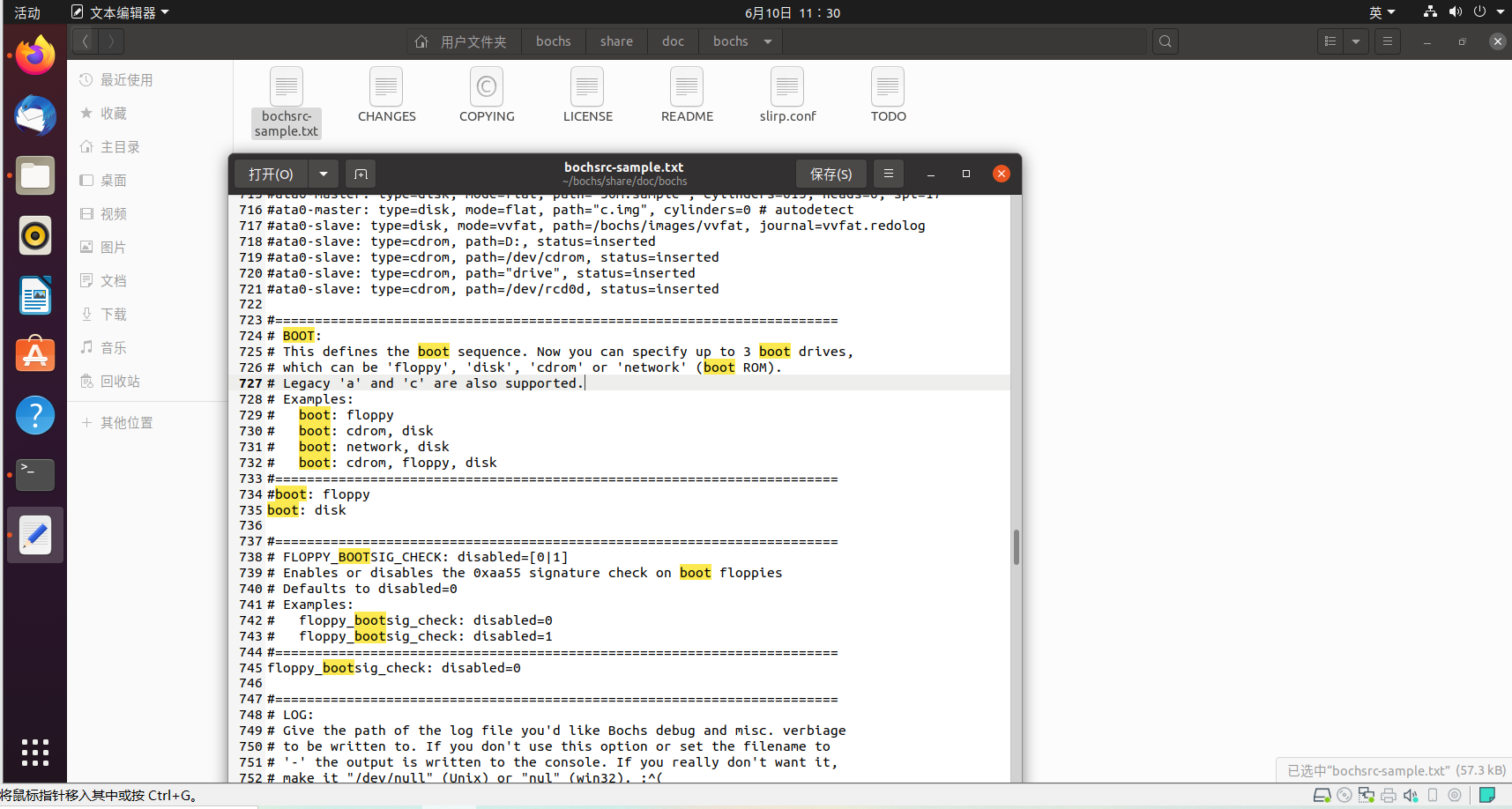Open the network status indicator
Viewport: 1512px width, 809px height.
[x=1430, y=12]
